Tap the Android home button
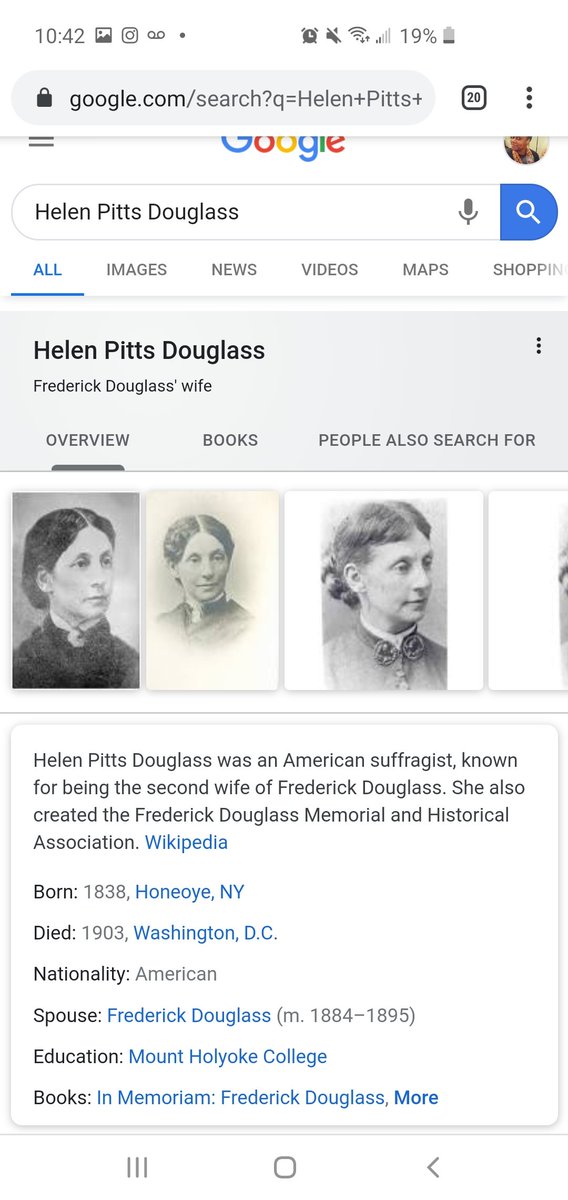This screenshot has height=1200, width=568. [x=285, y=1167]
